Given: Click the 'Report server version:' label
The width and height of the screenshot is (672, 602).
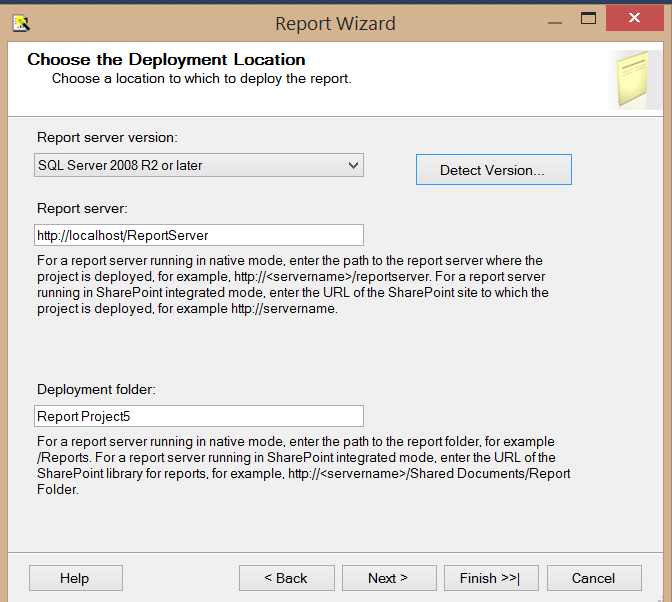Looking at the screenshot, I should [107, 138].
